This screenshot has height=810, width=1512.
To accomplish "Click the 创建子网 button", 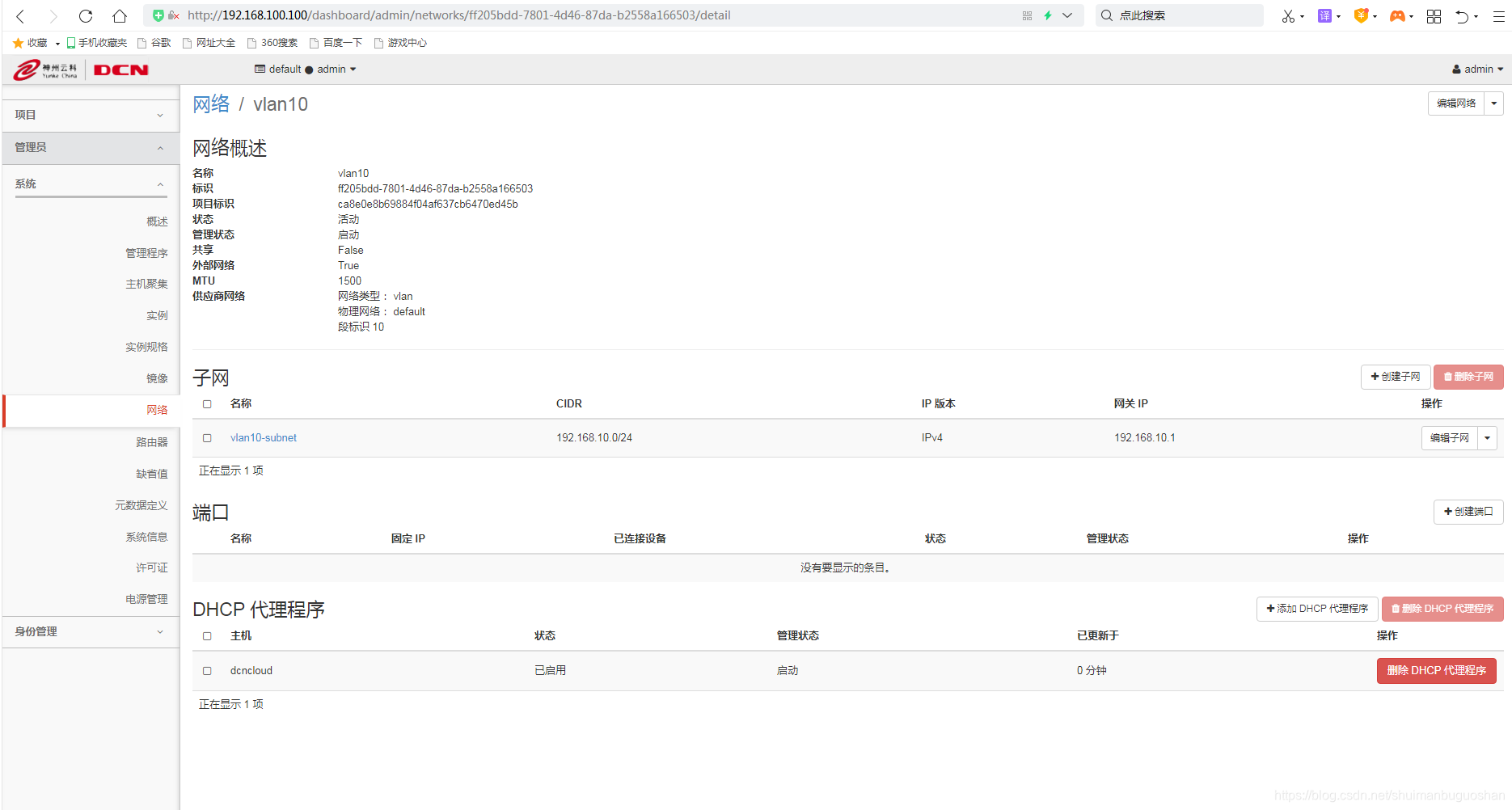I will pos(1396,377).
